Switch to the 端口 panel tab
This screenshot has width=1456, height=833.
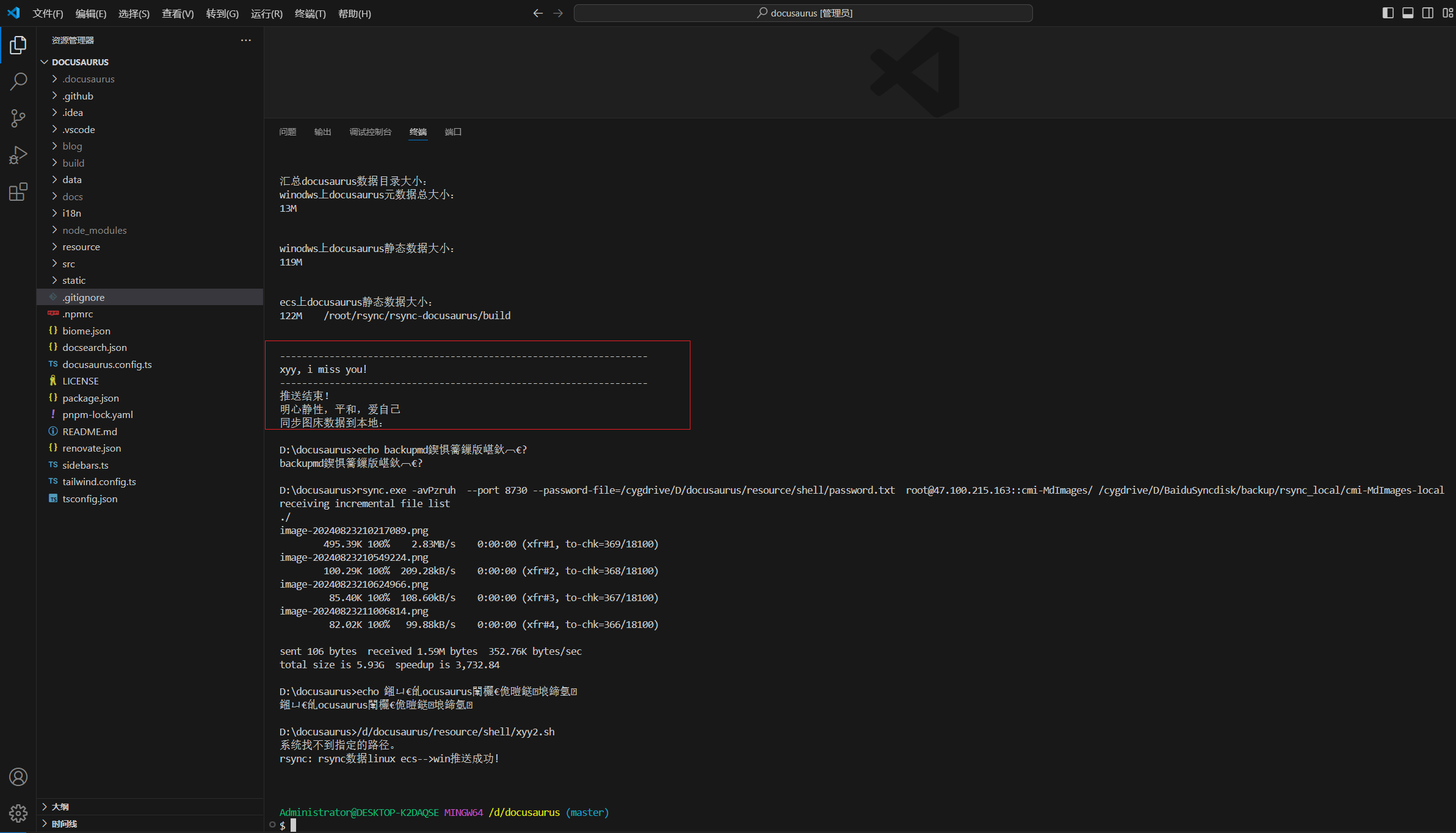coord(453,132)
